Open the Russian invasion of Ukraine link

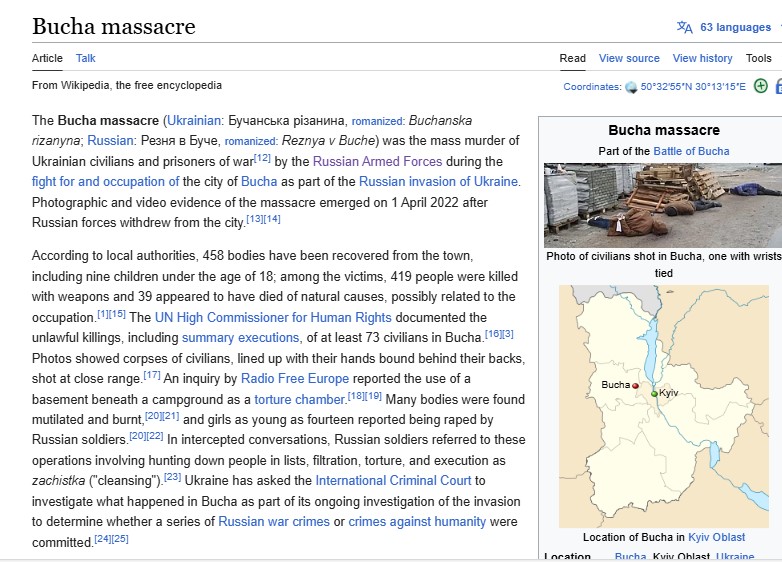coord(438,182)
